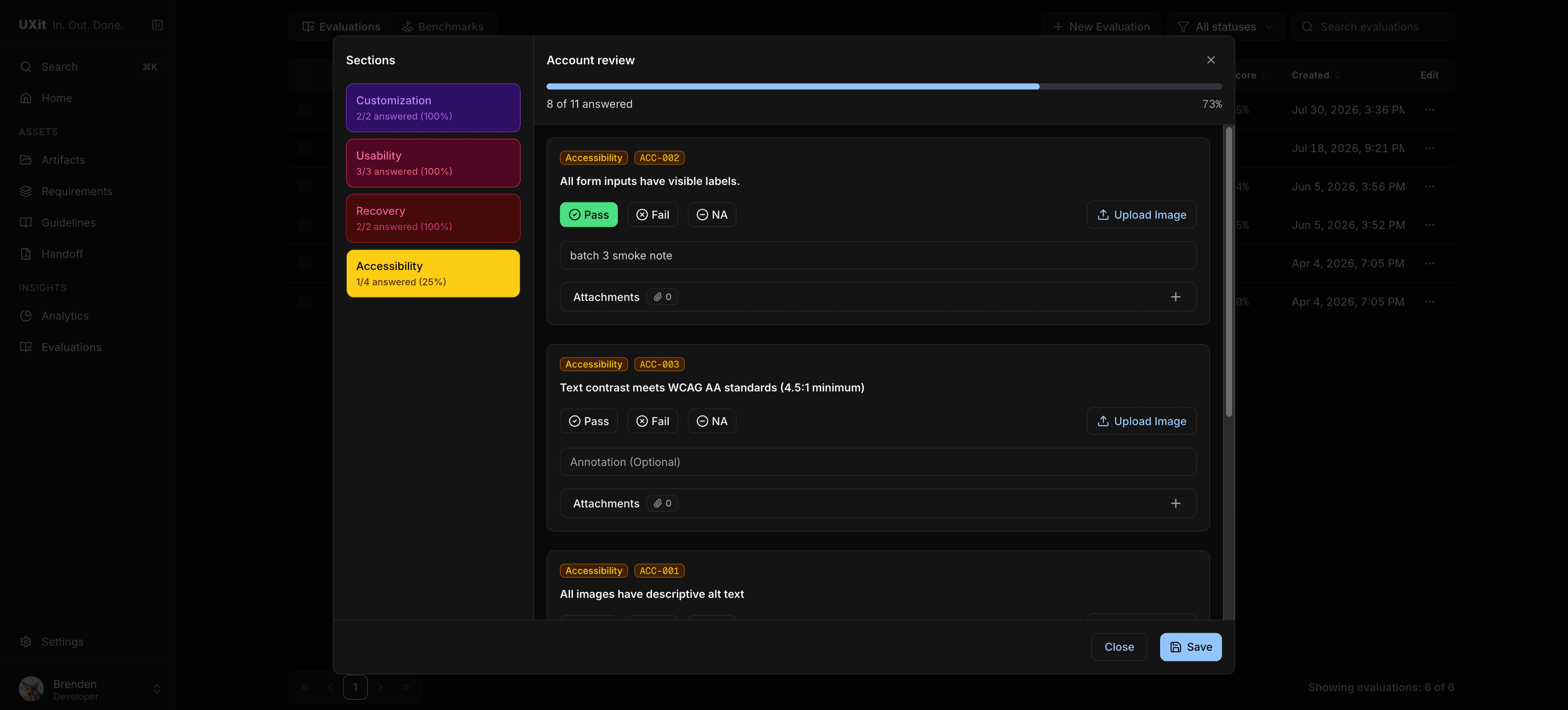
Task: Close the Account review dialog with X icon
Action: (1211, 60)
